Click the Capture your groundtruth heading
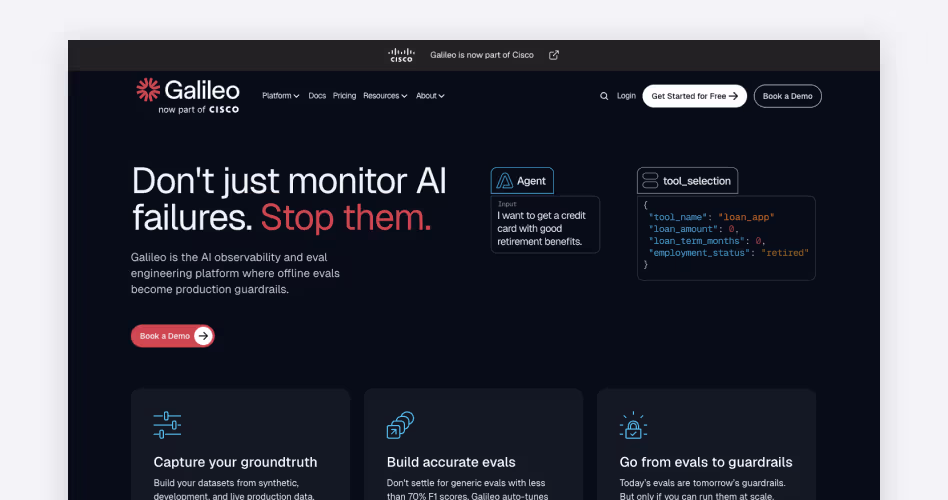This screenshot has width=948, height=500. coord(235,462)
